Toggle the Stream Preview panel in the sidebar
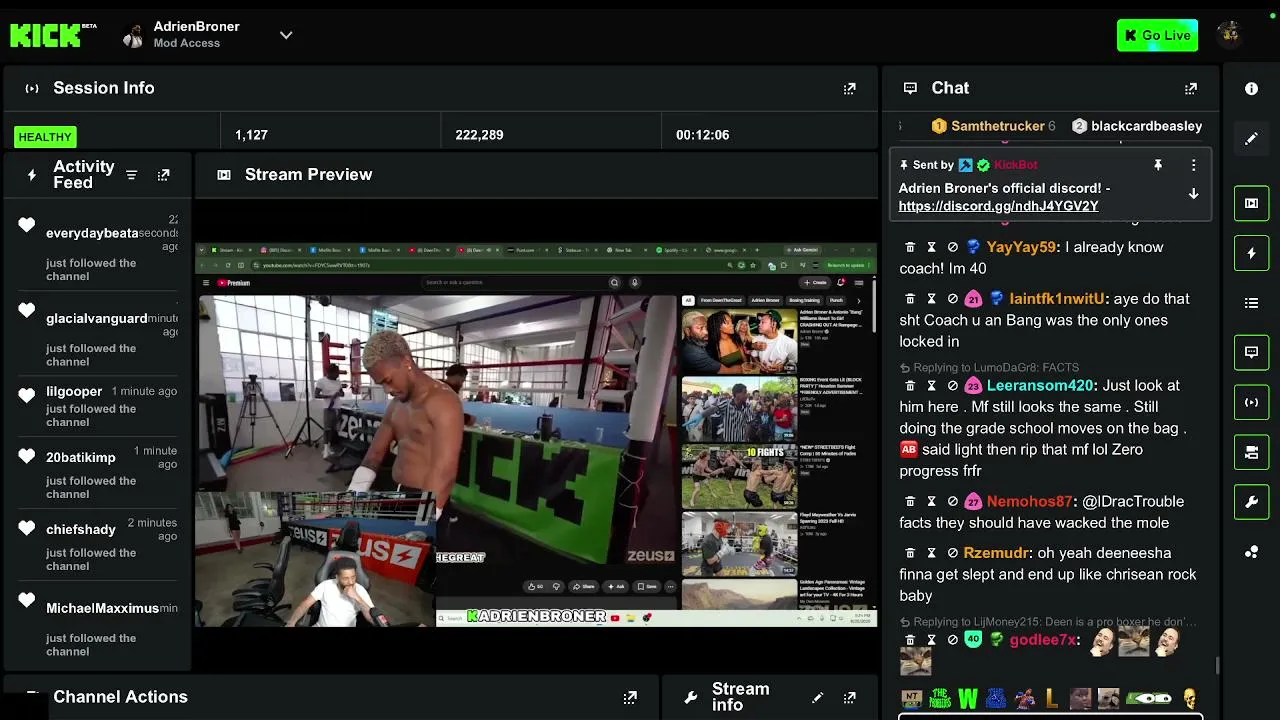This screenshot has height=720, width=1280. [1251, 203]
